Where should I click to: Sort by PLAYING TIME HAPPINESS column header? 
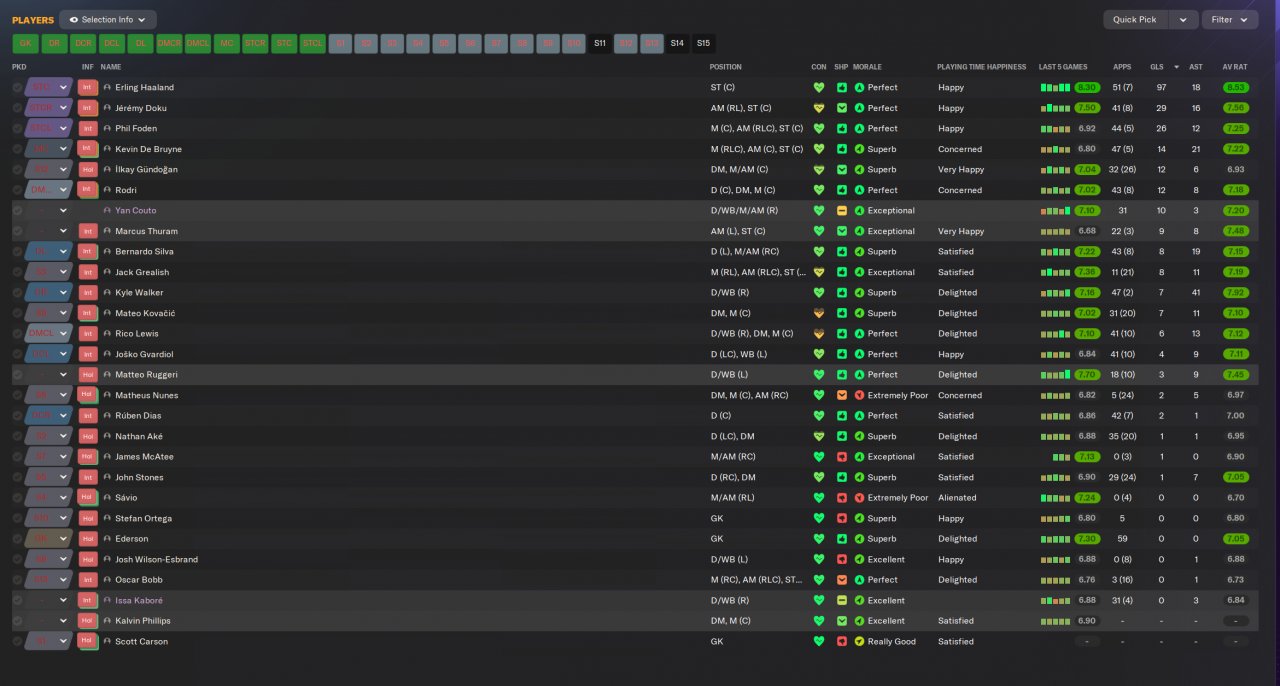pyautogui.click(x=981, y=67)
